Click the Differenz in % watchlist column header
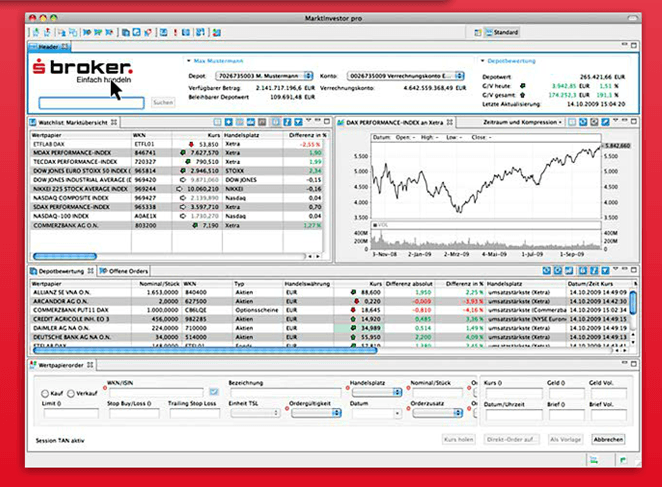 (x=307, y=135)
